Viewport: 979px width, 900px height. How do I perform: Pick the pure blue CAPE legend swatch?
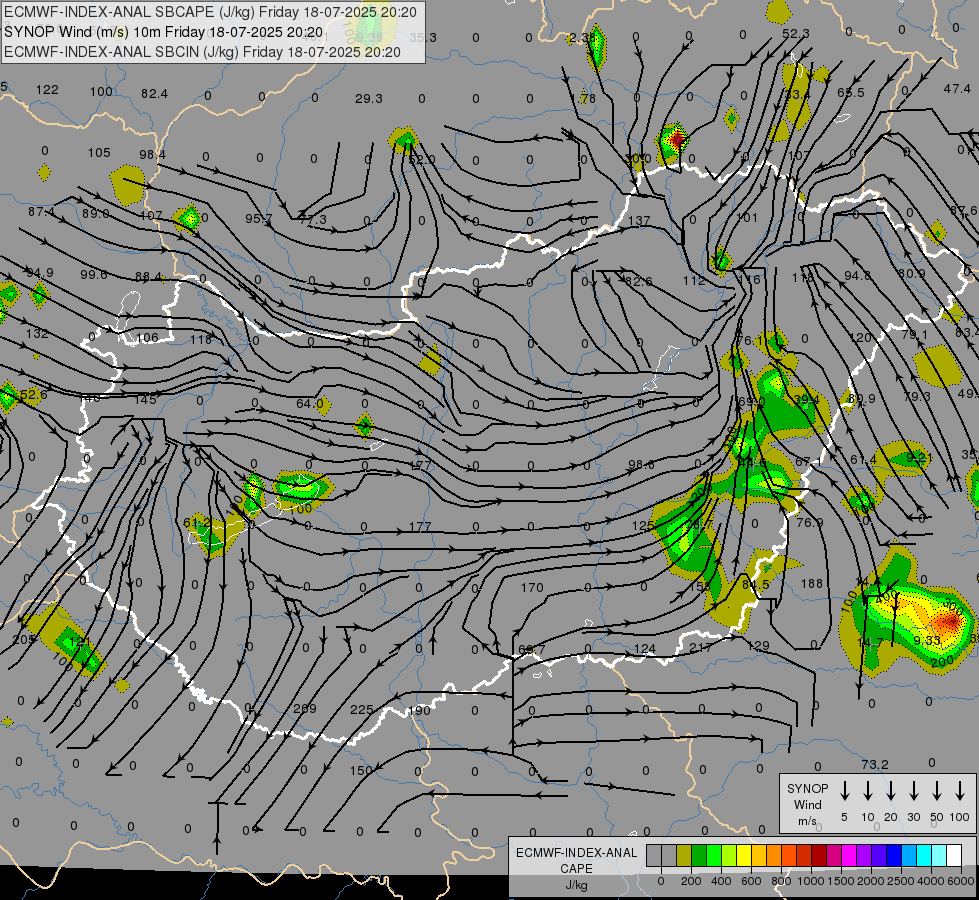pos(893,856)
